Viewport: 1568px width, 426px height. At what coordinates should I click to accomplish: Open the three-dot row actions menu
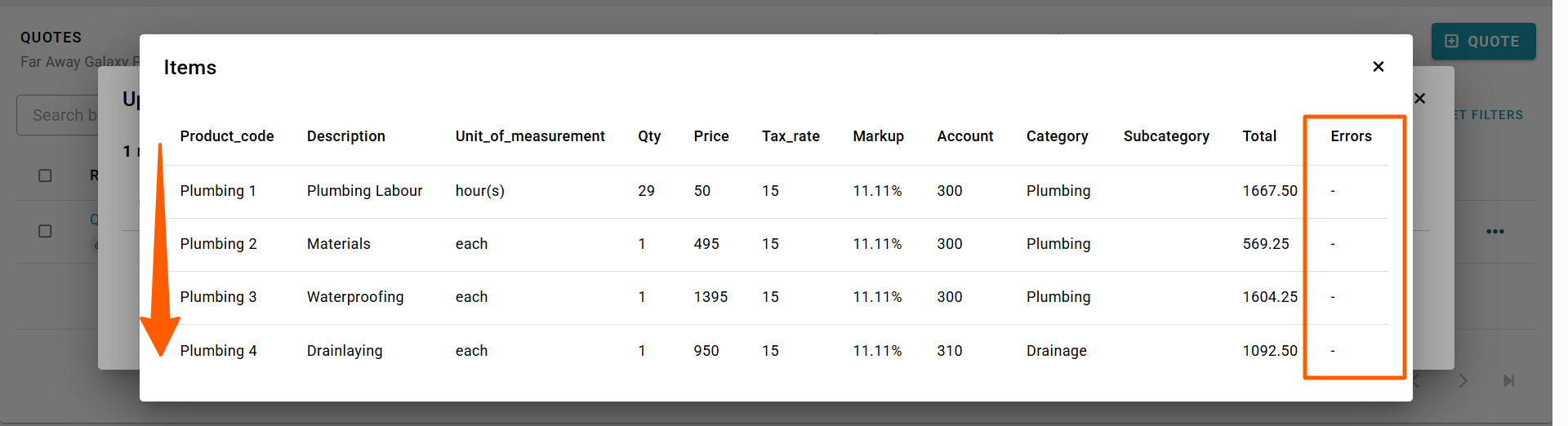pos(1494,232)
